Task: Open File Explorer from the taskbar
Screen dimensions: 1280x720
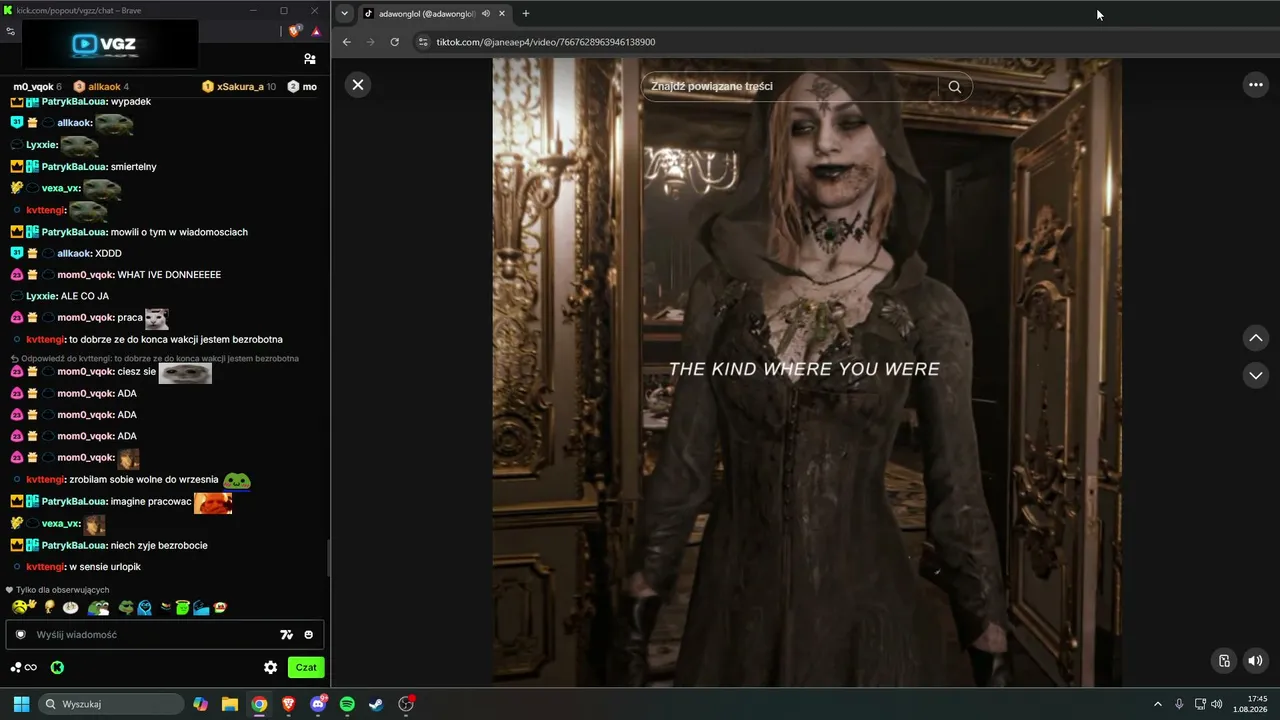Action: point(230,704)
